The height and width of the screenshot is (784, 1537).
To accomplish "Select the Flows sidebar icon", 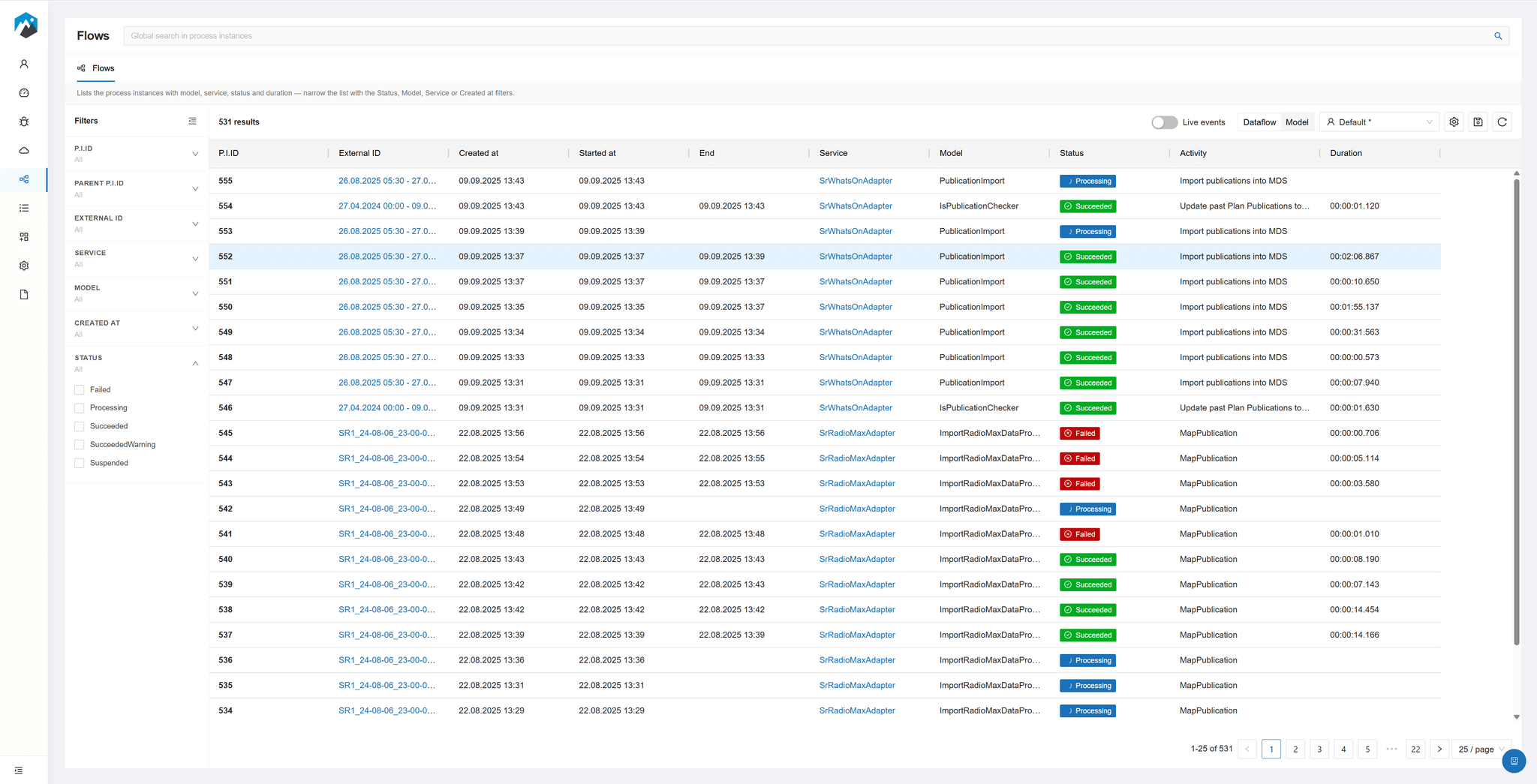I will click(24, 179).
